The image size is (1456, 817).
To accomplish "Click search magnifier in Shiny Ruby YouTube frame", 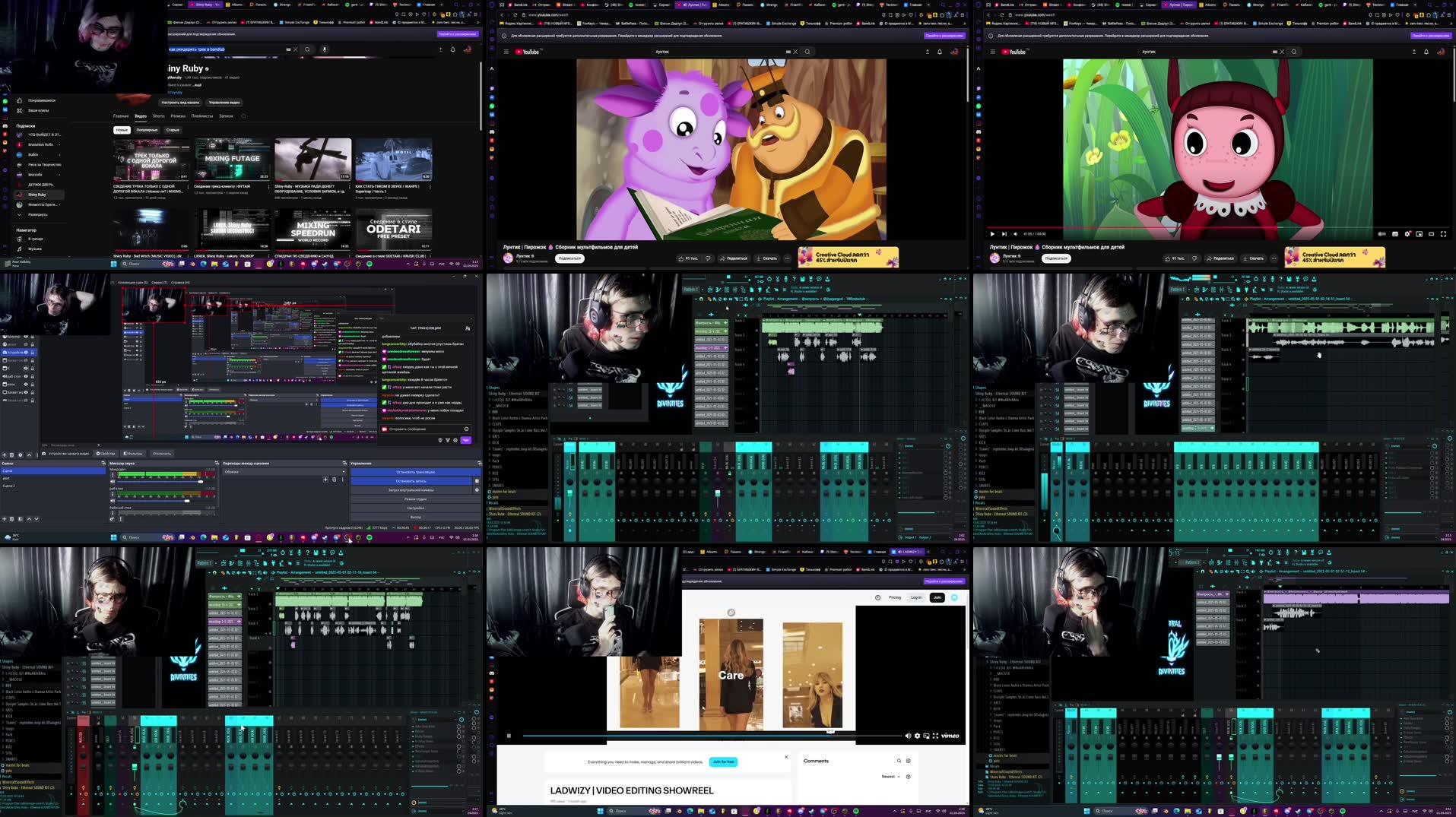I will pos(307,49).
